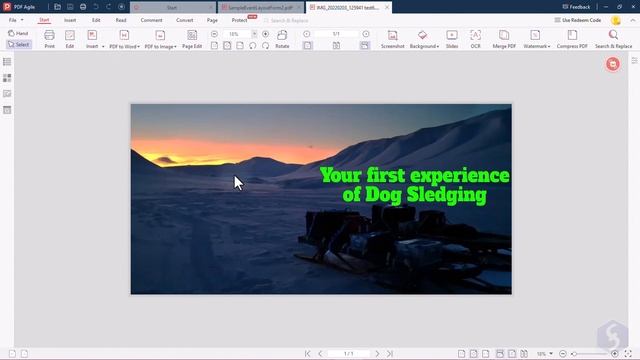This screenshot has width=640, height=360.
Task: Click the bottom zoom slider handle
Action: click(574, 353)
